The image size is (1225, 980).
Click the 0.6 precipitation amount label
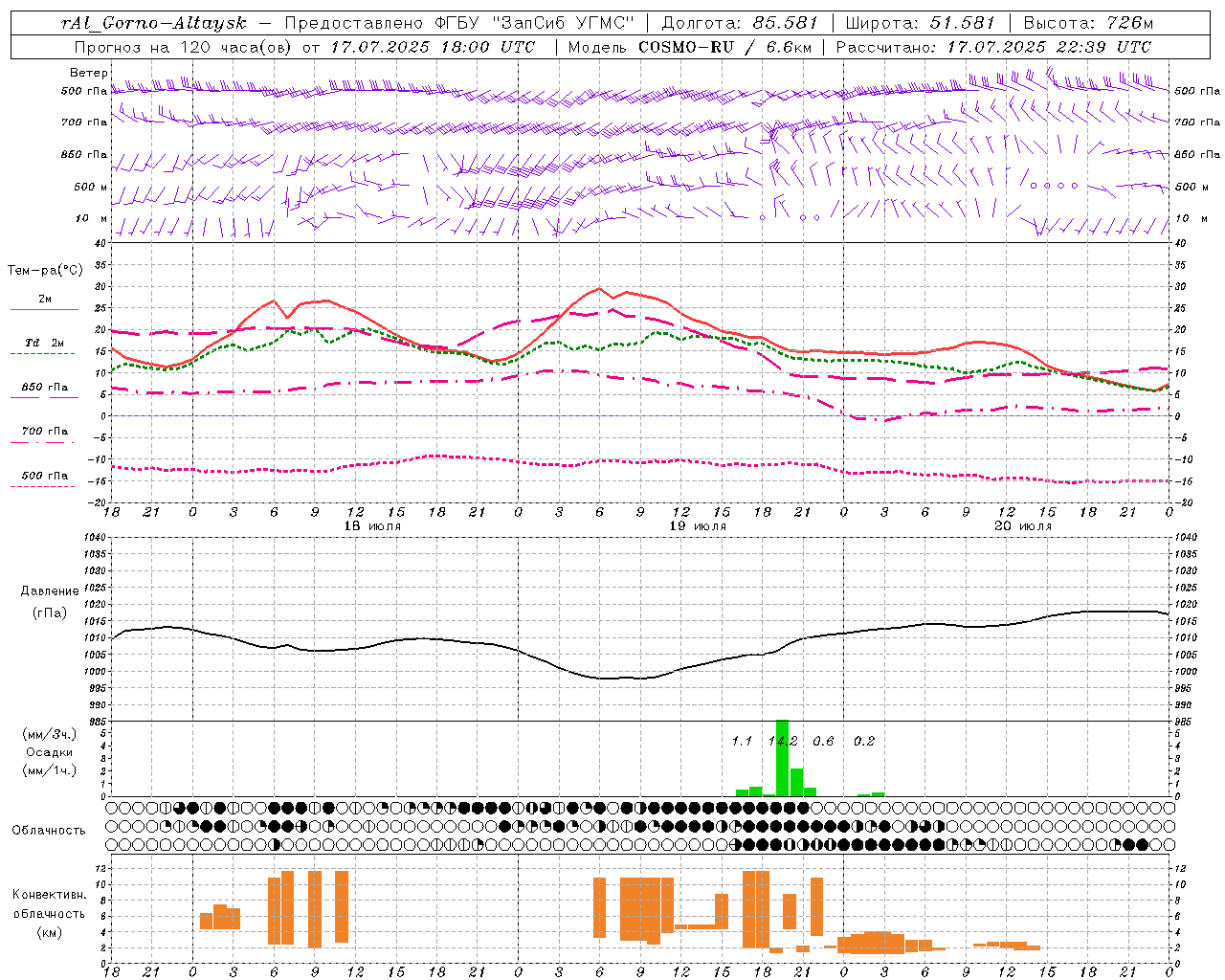823,741
